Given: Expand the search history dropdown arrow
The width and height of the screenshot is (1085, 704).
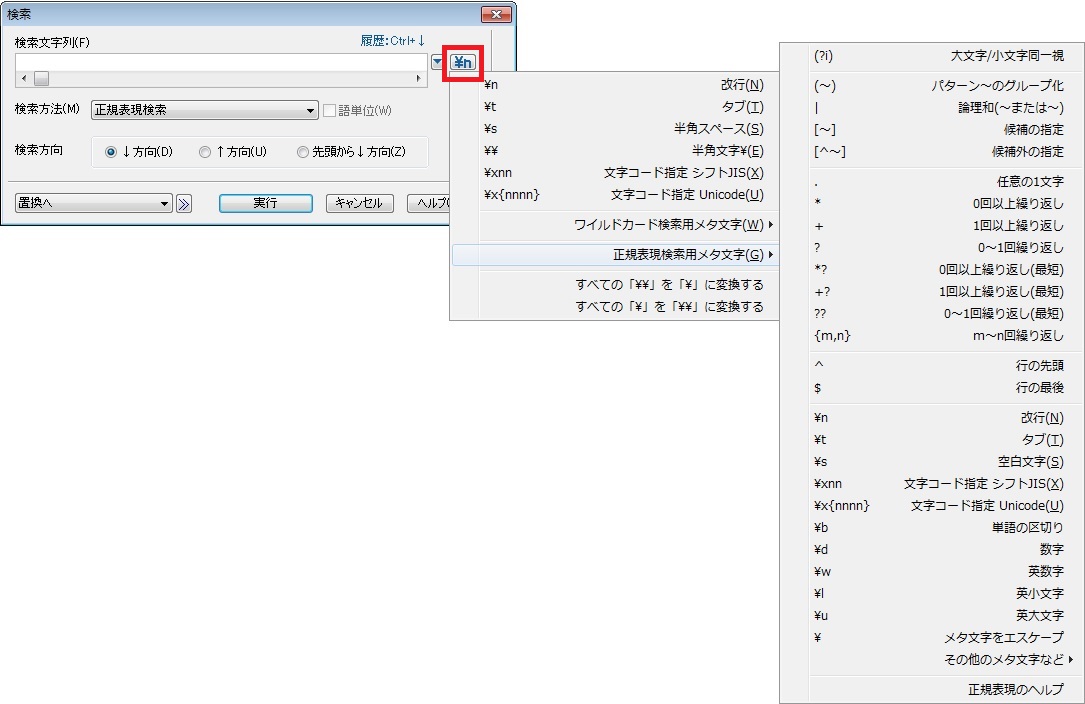Looking at the screenshot, I should (x=437, y=63).
